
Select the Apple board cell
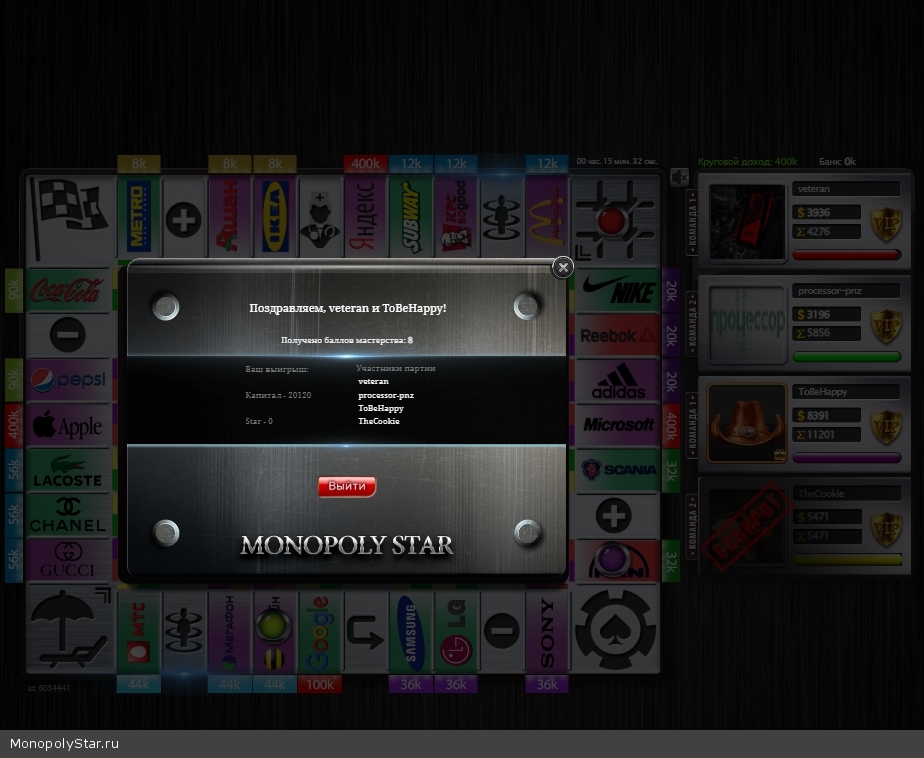[x=68, y=425]
